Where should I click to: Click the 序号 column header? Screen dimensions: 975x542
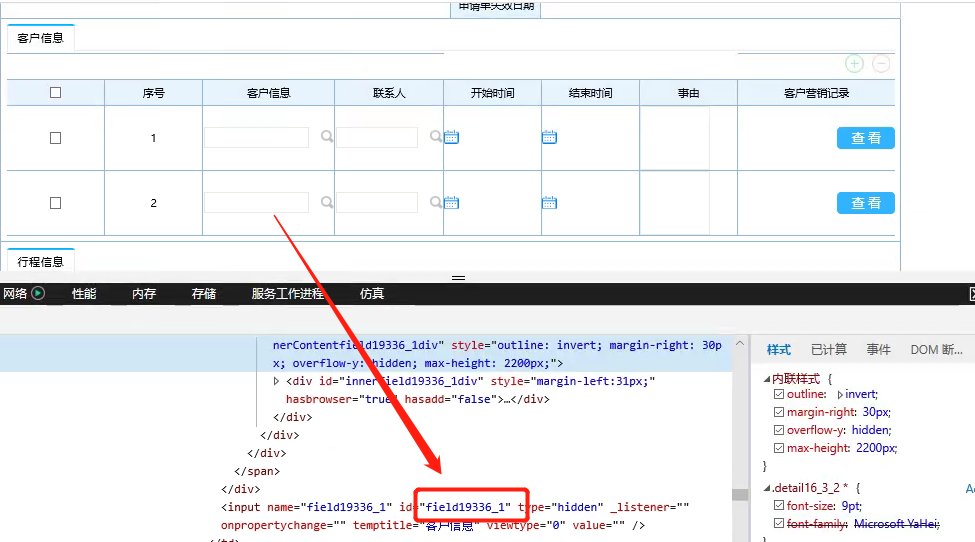154,93
